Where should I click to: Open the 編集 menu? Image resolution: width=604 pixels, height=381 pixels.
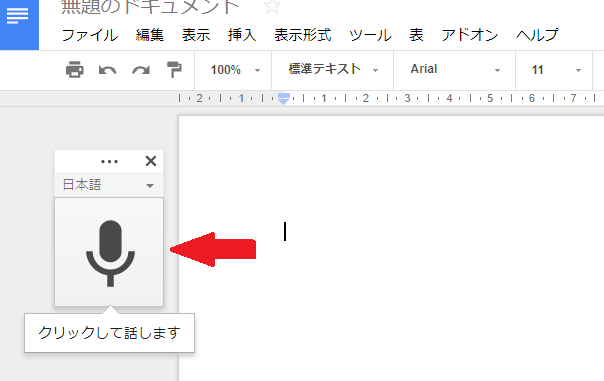[150, 35]
